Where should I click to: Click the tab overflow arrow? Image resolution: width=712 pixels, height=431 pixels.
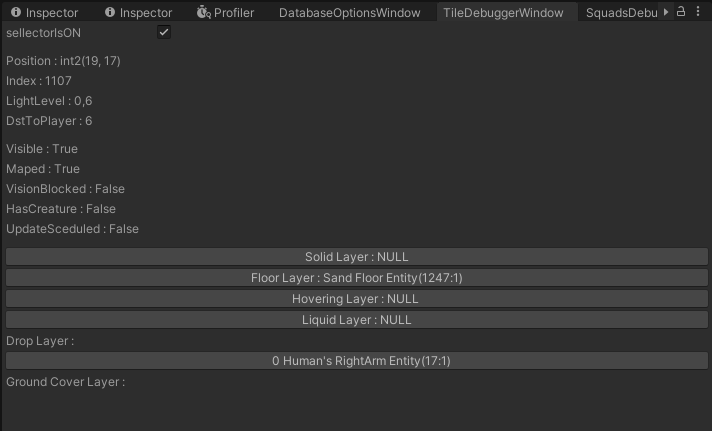click(666, 12)
